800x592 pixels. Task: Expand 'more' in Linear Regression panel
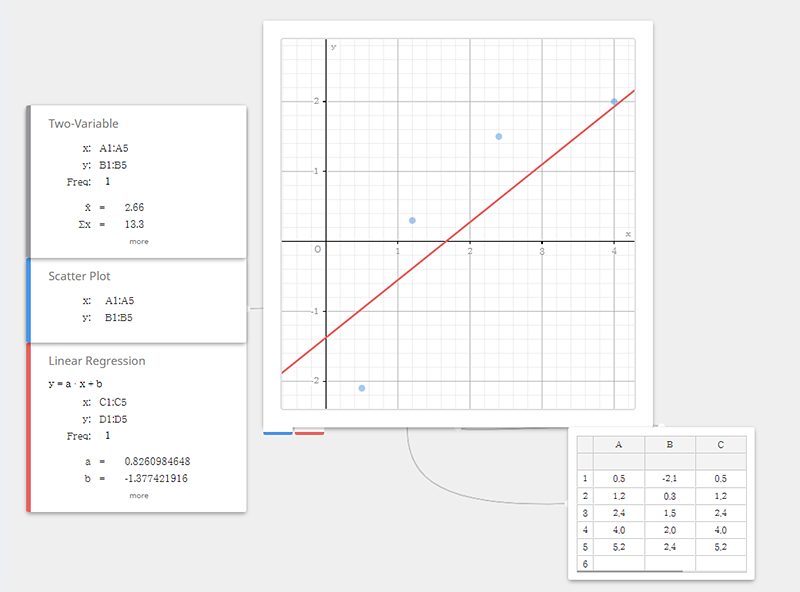coord(139,496)
